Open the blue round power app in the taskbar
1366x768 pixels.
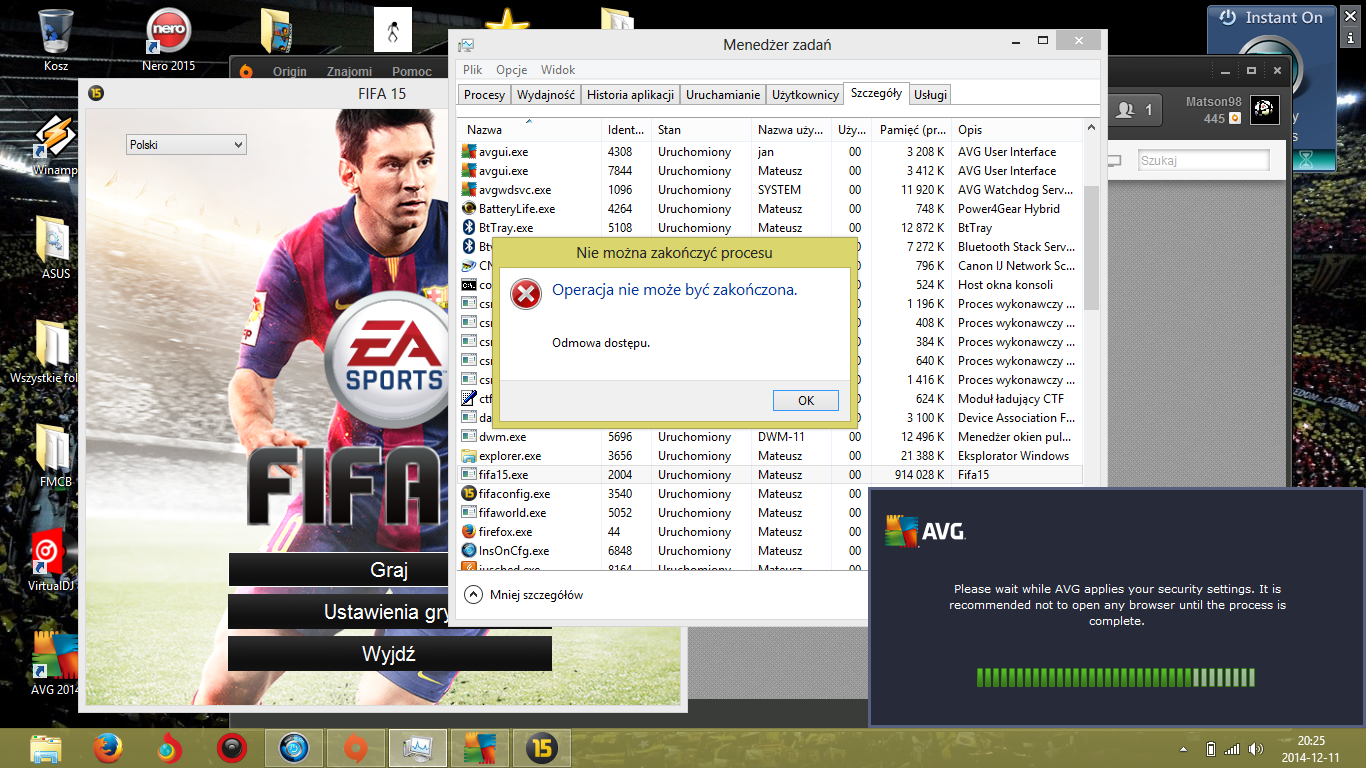coord(294,748)
